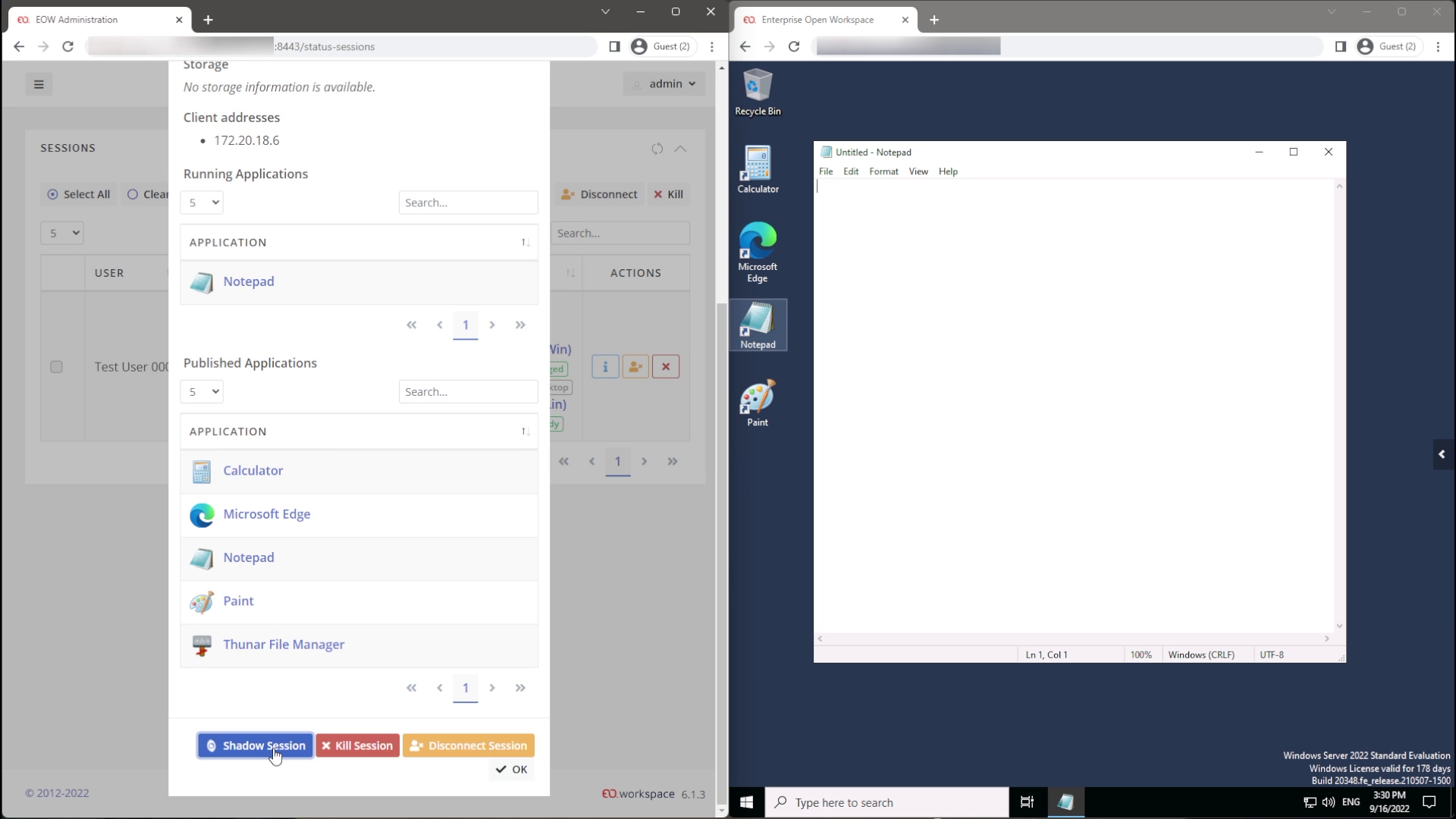
Task: Select Notepad desktop shortcut
Action: tap(758, 325)
